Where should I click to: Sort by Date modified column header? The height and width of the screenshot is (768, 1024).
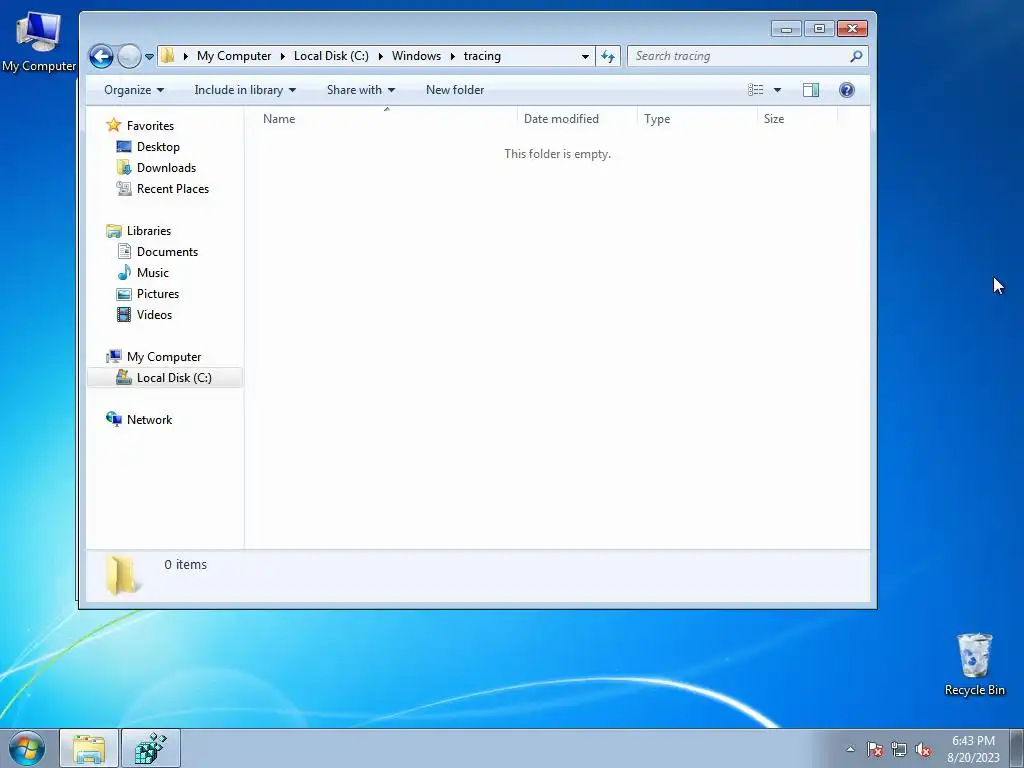coord(577,119)
